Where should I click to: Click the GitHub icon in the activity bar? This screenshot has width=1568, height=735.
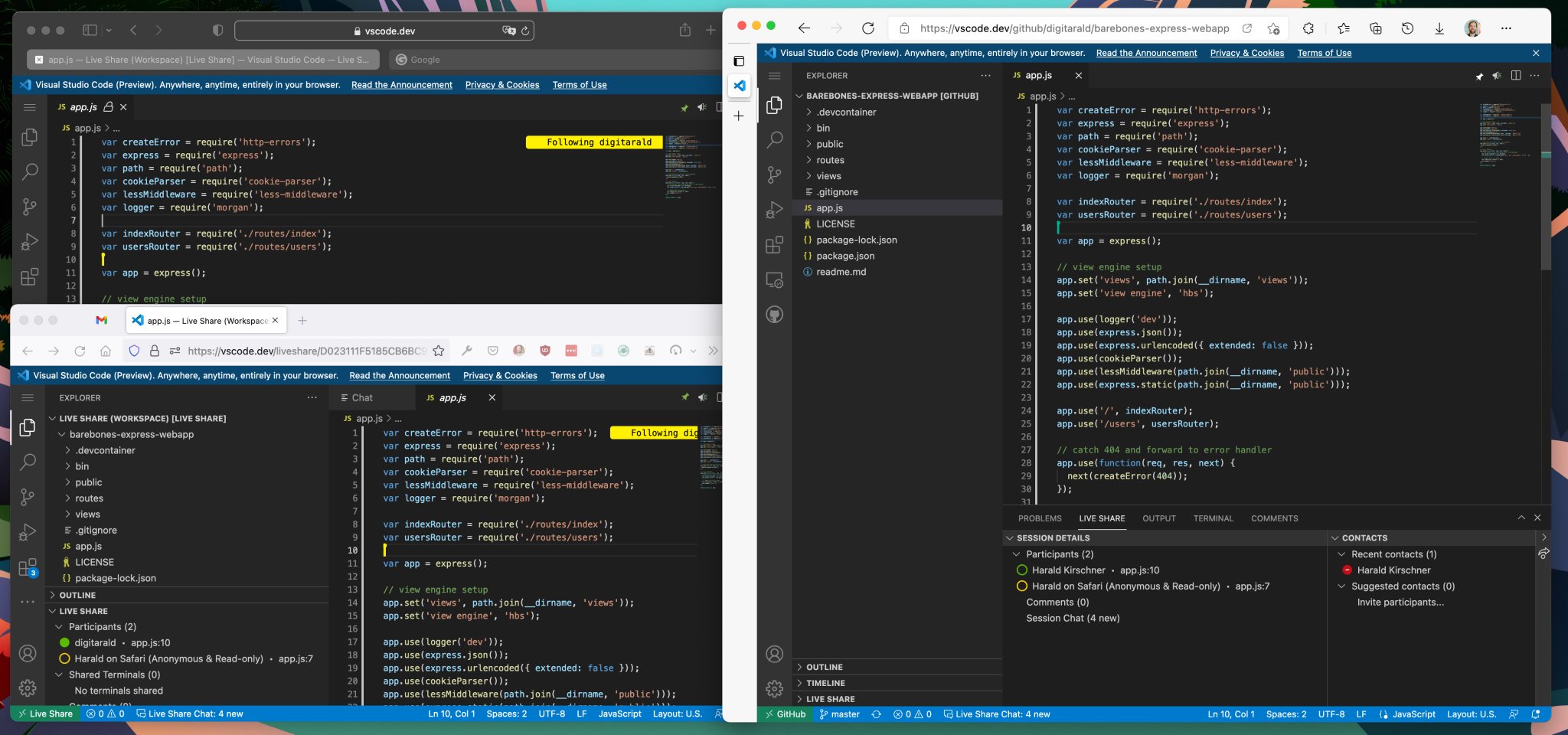tap(775, 314)
